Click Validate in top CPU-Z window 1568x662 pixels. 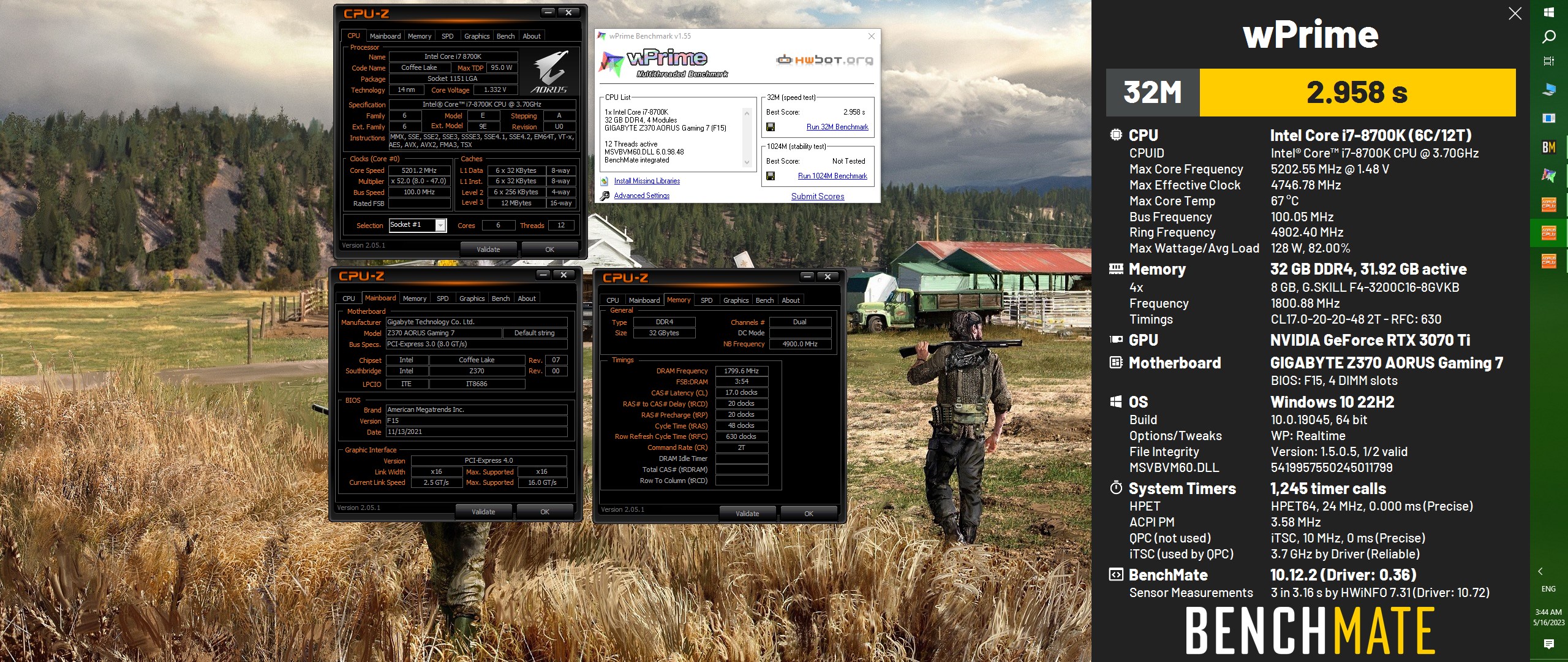(x=488, y=249)
